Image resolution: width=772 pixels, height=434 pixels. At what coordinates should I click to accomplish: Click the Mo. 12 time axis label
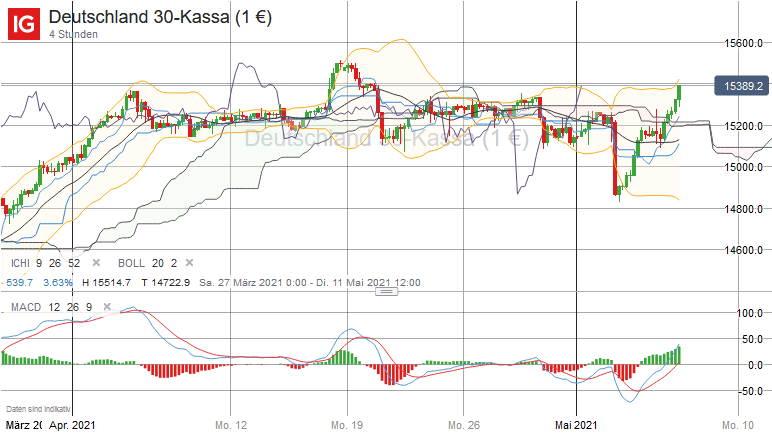(x=231, y=425)
